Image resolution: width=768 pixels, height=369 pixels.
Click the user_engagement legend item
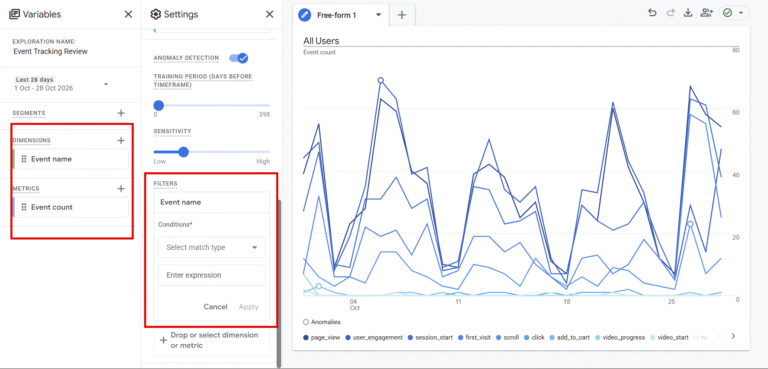click(x=374, y=337)
